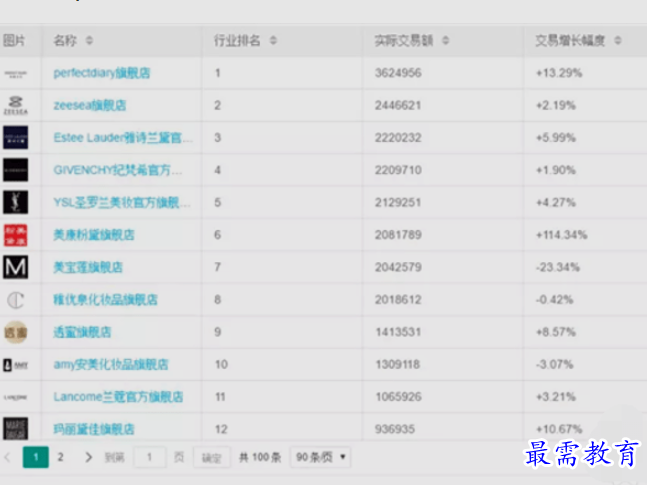647x485 pixels.
Task: Click round logo in rank 9 row
Action: click(x=16, y=332)
